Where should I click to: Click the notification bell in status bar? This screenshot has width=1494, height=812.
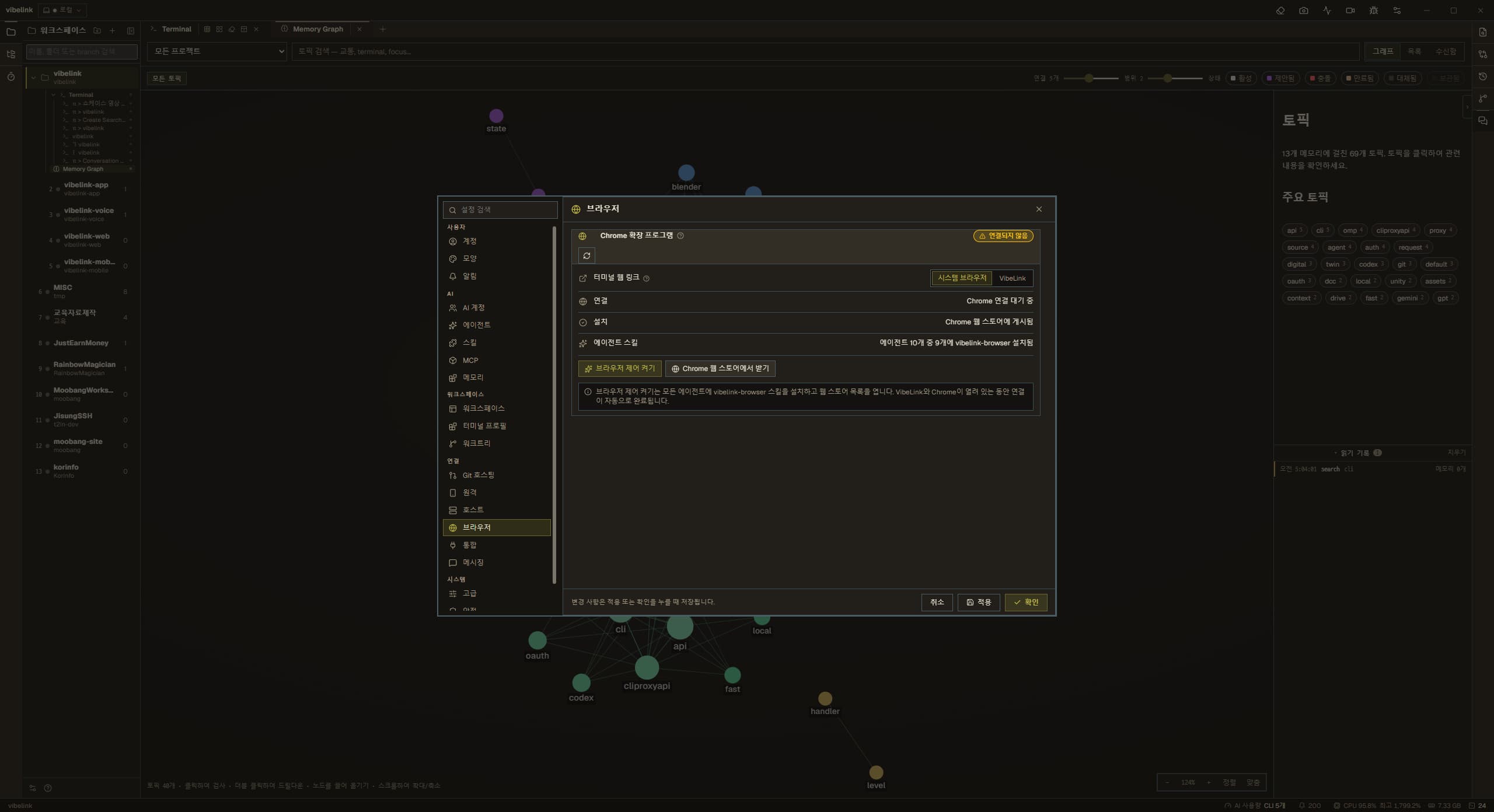(x=1301, y=806)
